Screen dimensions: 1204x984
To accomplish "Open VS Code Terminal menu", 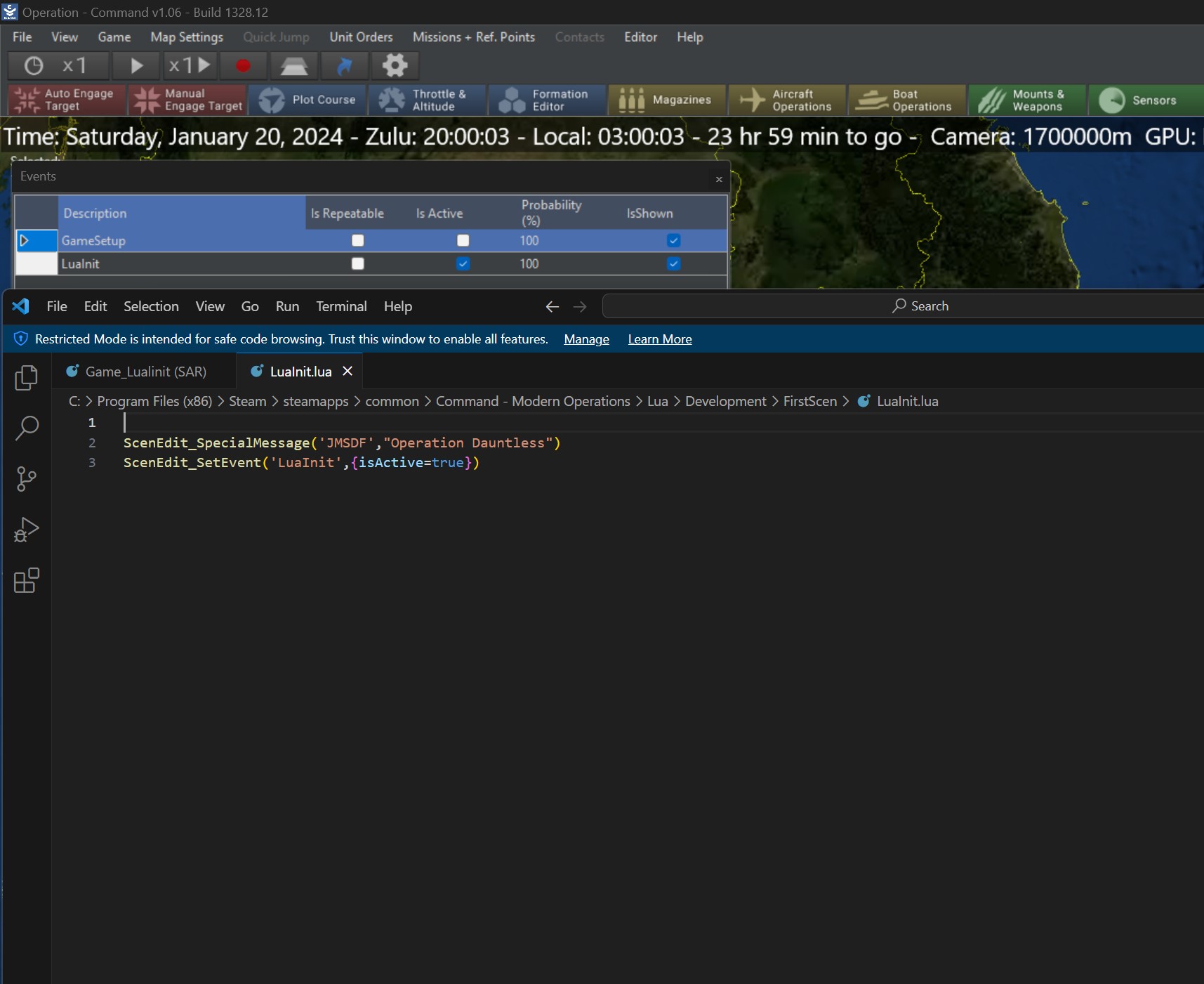I will tap(341, 306).
